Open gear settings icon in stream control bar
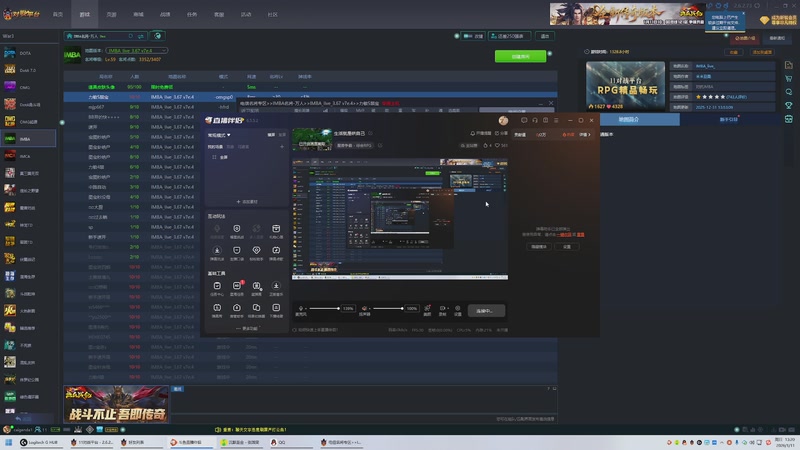The width and height of the screenshot is (800, 450). pyautogui.click(x=458, y=309)
